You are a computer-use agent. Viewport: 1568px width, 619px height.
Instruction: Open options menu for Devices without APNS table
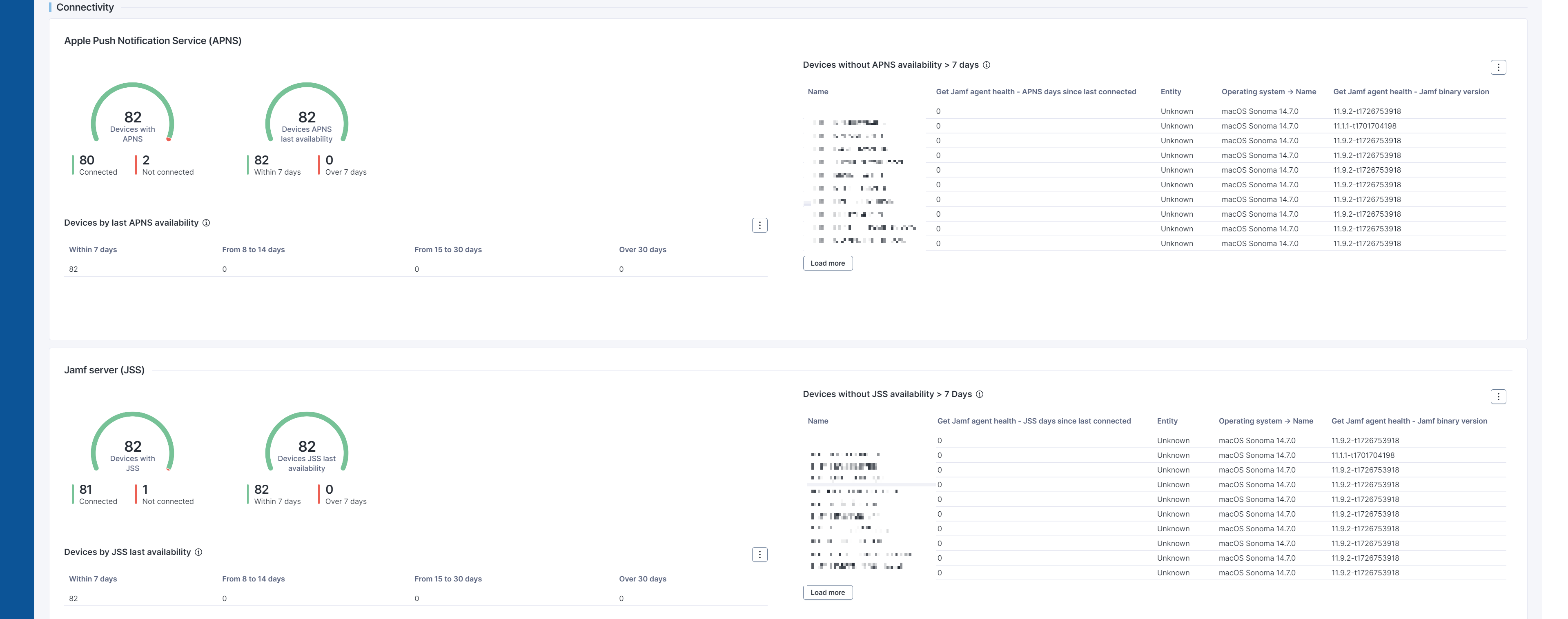[1498, 67]
